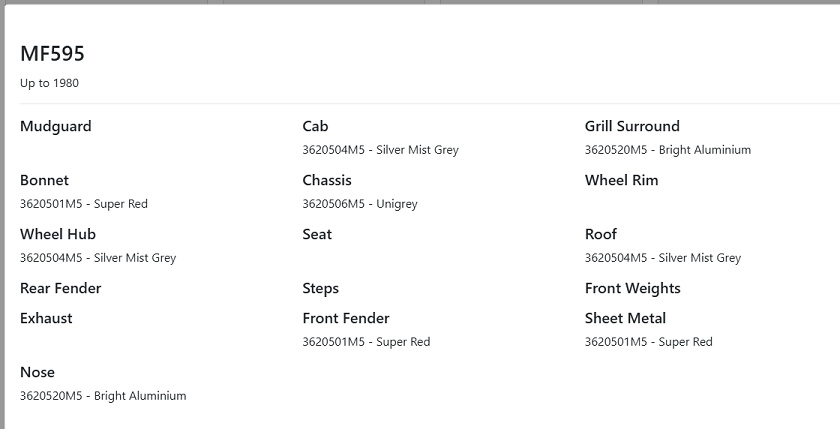Click the Grill Surround label
Screen dimensions: 840x429
[x=632, y=126]
